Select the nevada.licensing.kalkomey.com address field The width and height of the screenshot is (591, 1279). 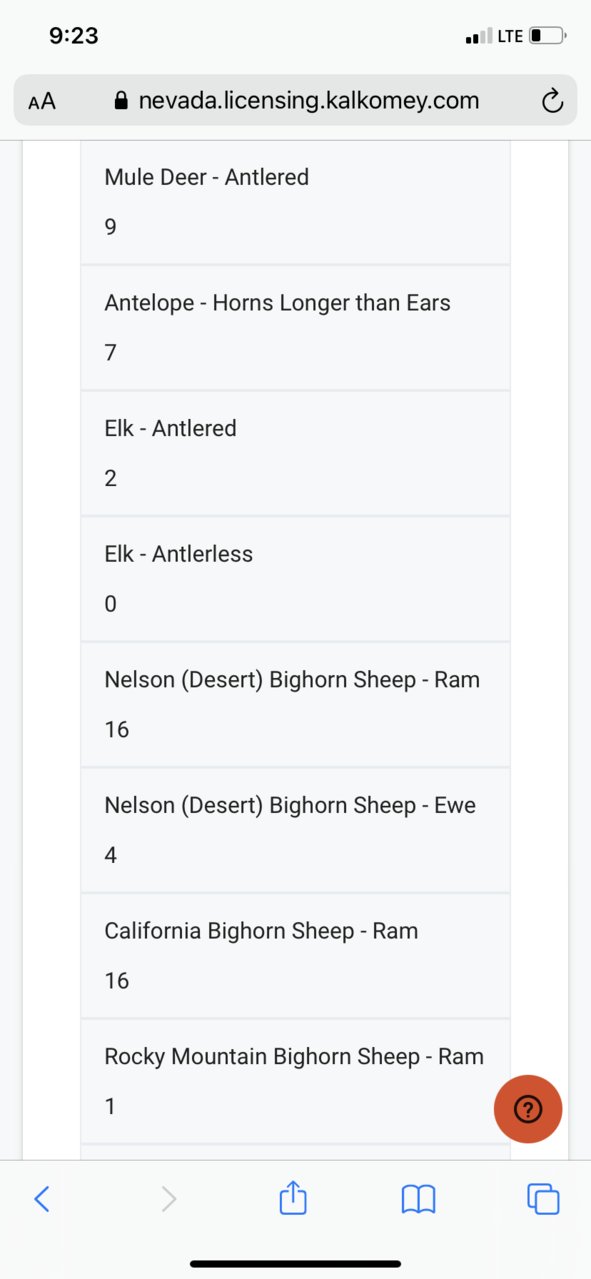tap(296, 100)
